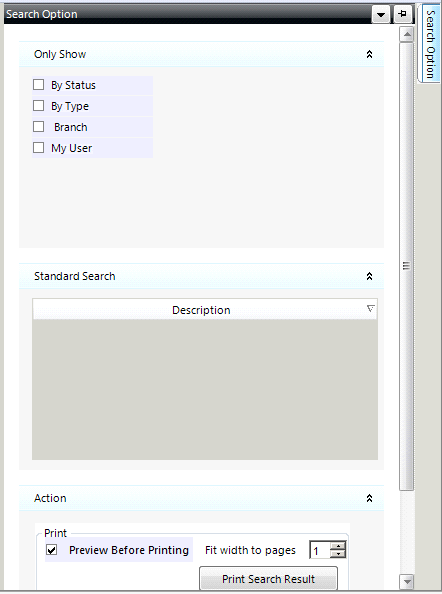Toggle the pin icon on Search Option panel
Viewport: 442px width, 594px height.
402,14
